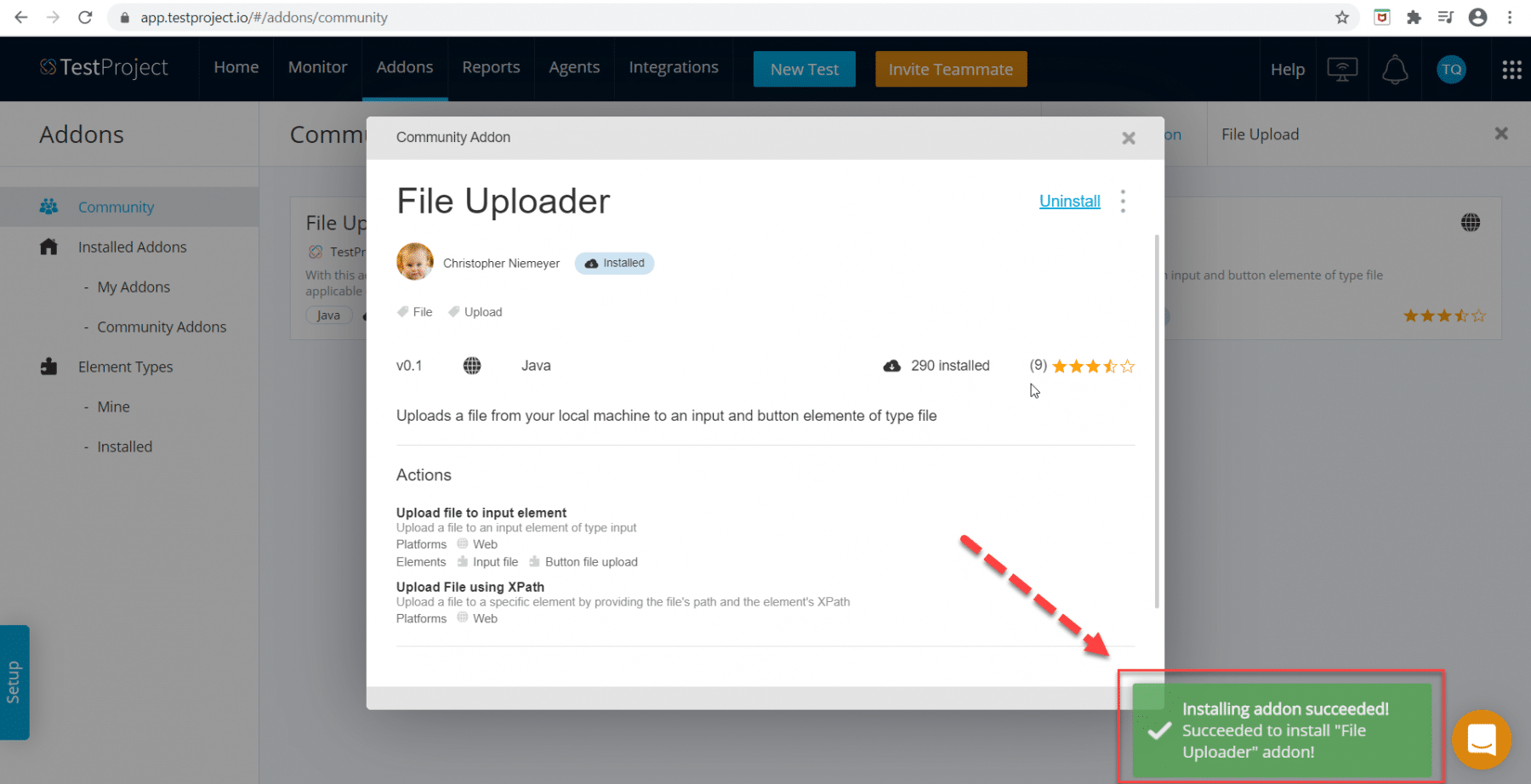1531x784 pixels.
Task: Reload the page with the refresh icon
Action: [85, 17]
